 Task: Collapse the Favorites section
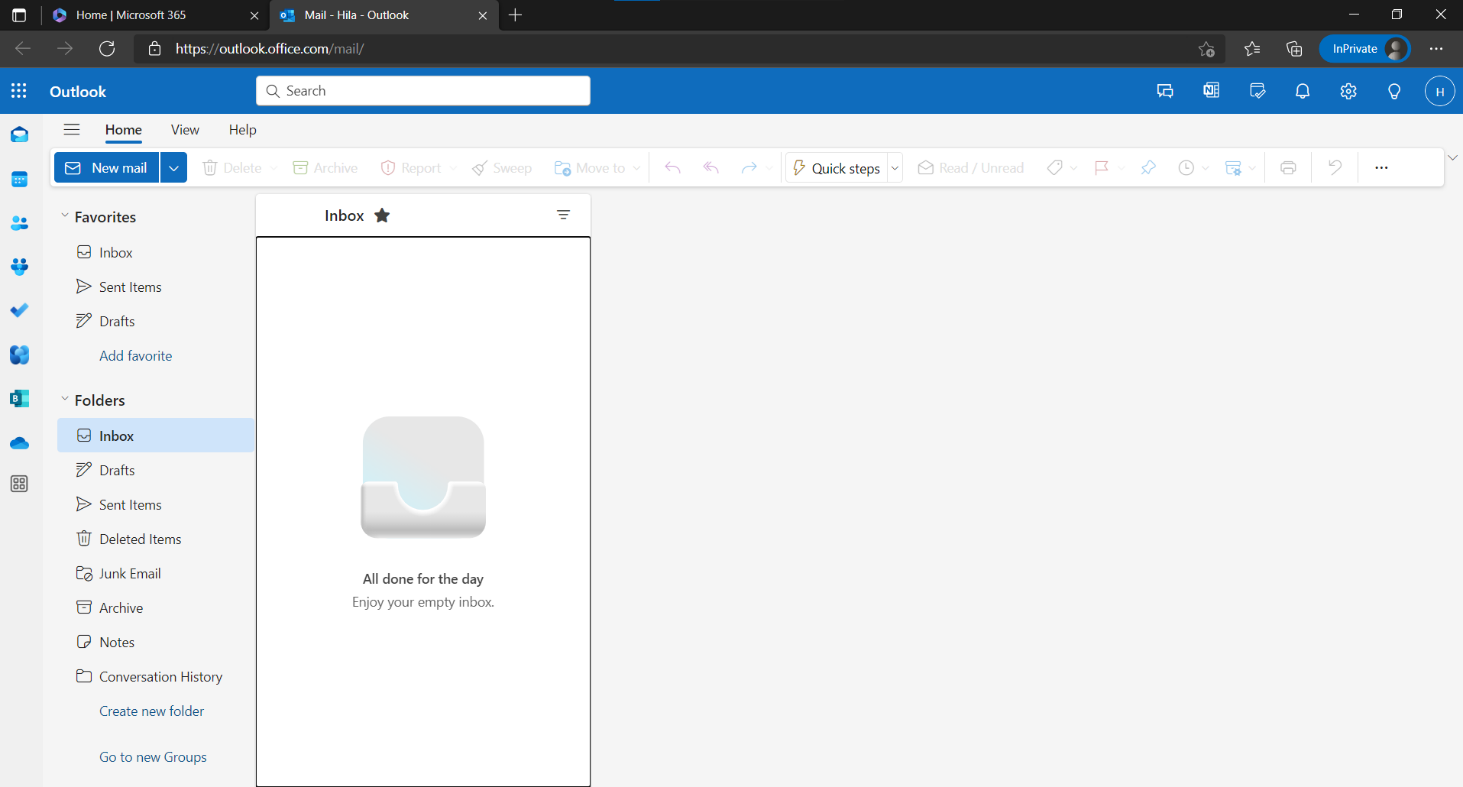(x=65, y=216)
